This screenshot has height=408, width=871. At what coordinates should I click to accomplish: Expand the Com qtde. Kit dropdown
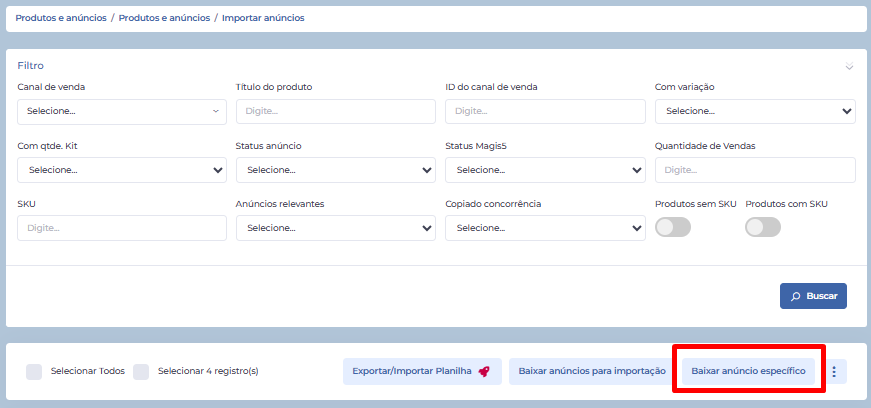pos(122,170)
